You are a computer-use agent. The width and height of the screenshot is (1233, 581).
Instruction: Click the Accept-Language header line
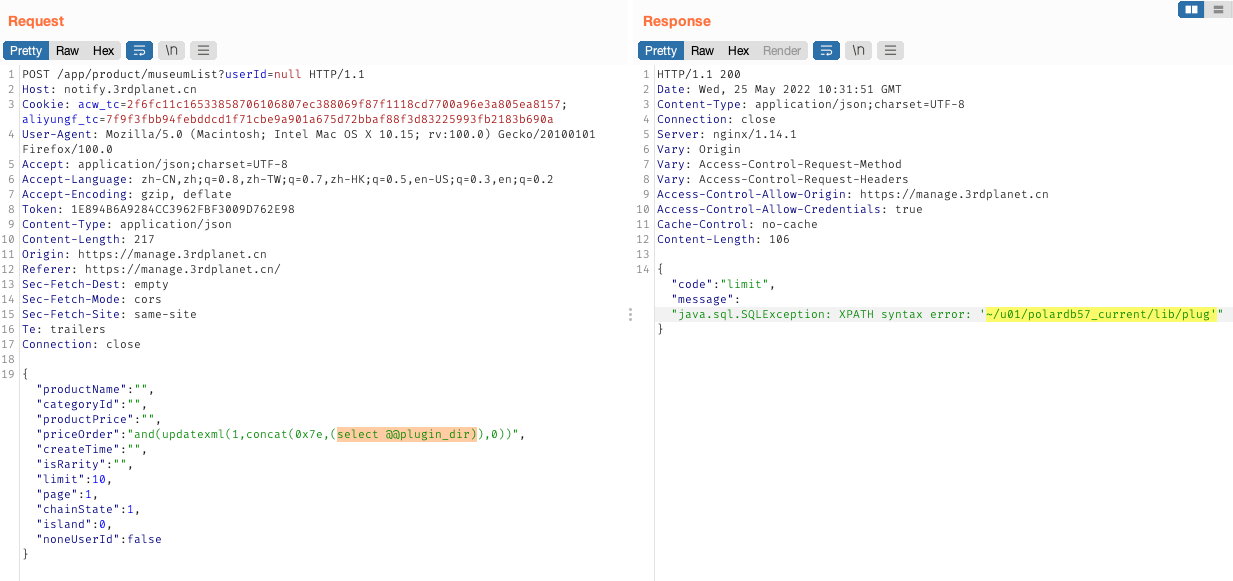tap(287, 180)
